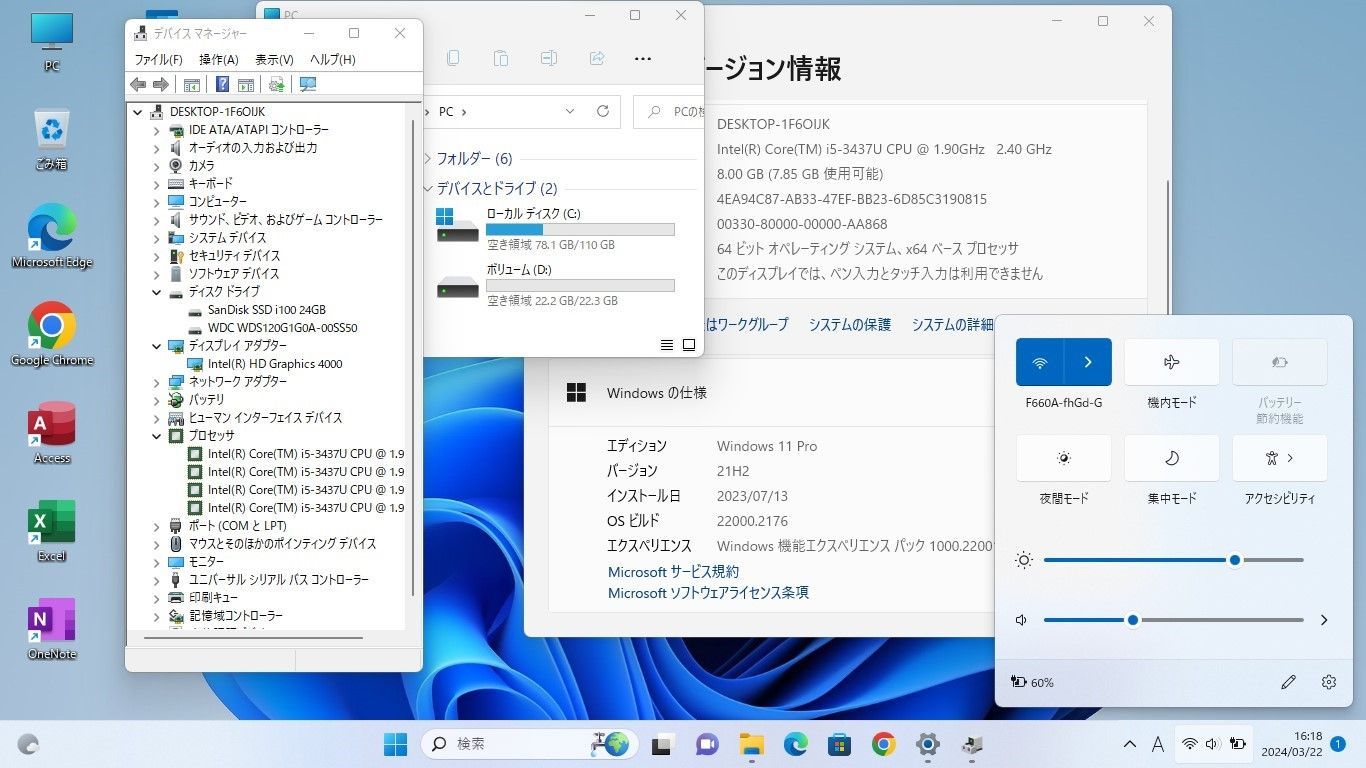This screenshot has width=1366, height=768.
Task: Click the blue help icon in Device Manager
Action: pyautogui.click(x=222, y=85)
